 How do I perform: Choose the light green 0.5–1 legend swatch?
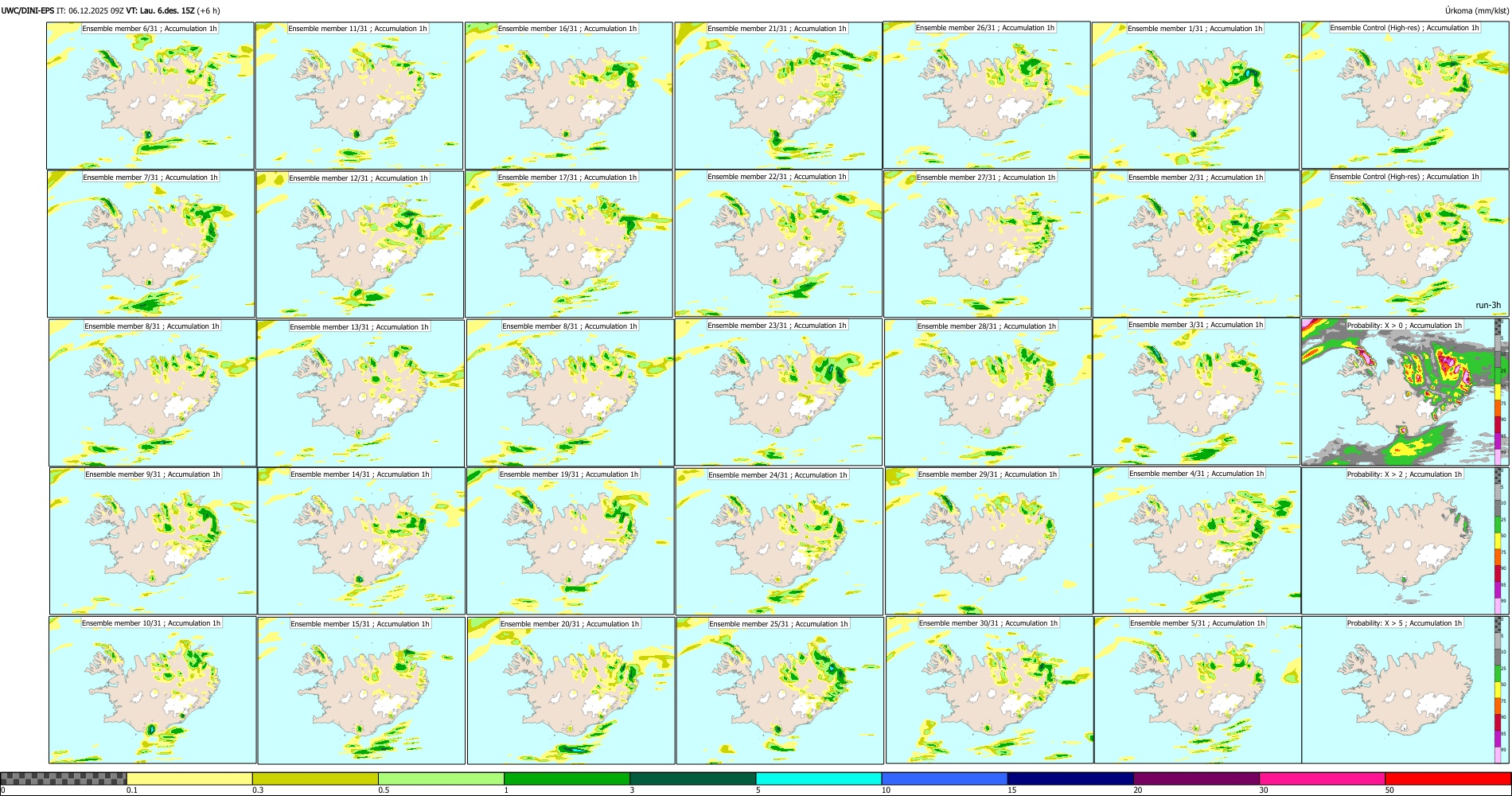coord(441,778)
